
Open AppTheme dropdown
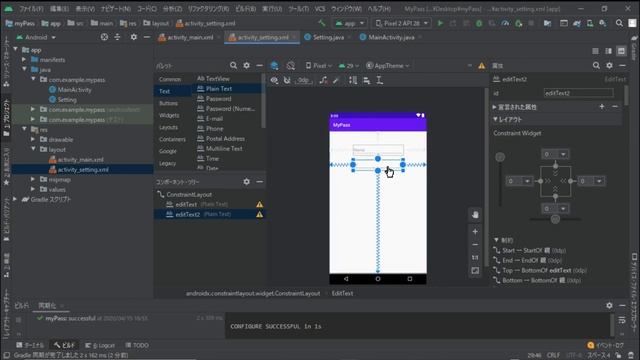(387, 66)
